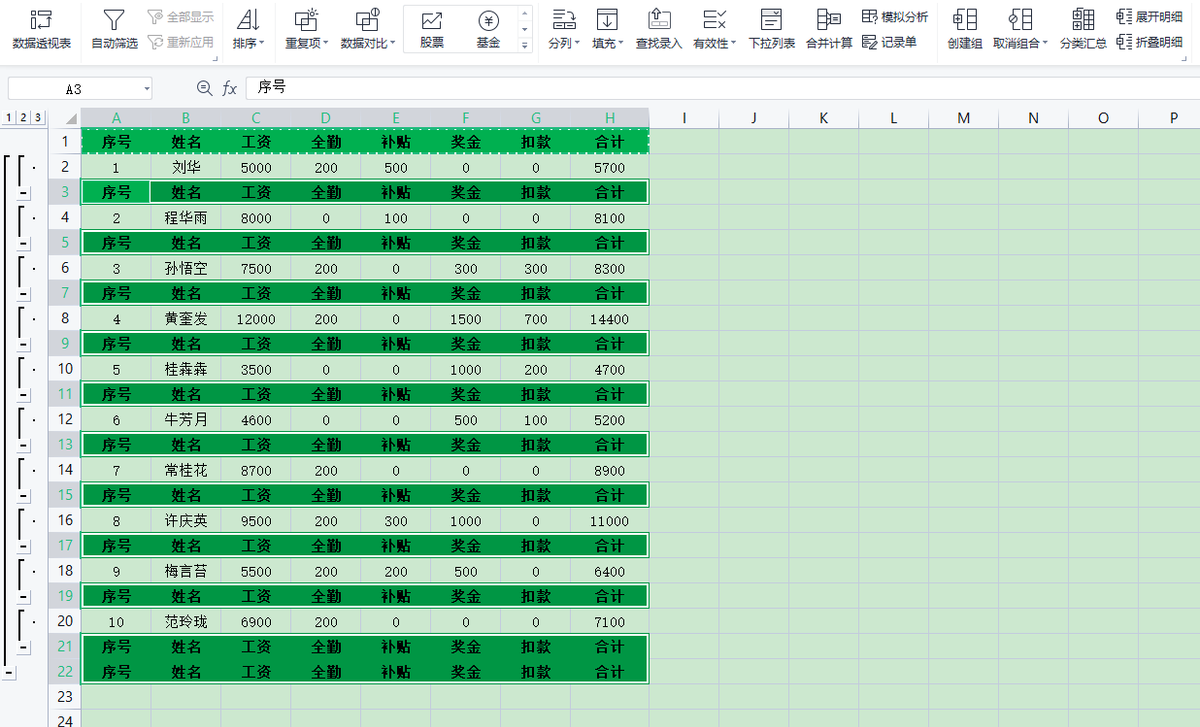This screenshot has height=727, width=1200.
Task: Select cell with name 刘华
Action: [x=186, y=168]
